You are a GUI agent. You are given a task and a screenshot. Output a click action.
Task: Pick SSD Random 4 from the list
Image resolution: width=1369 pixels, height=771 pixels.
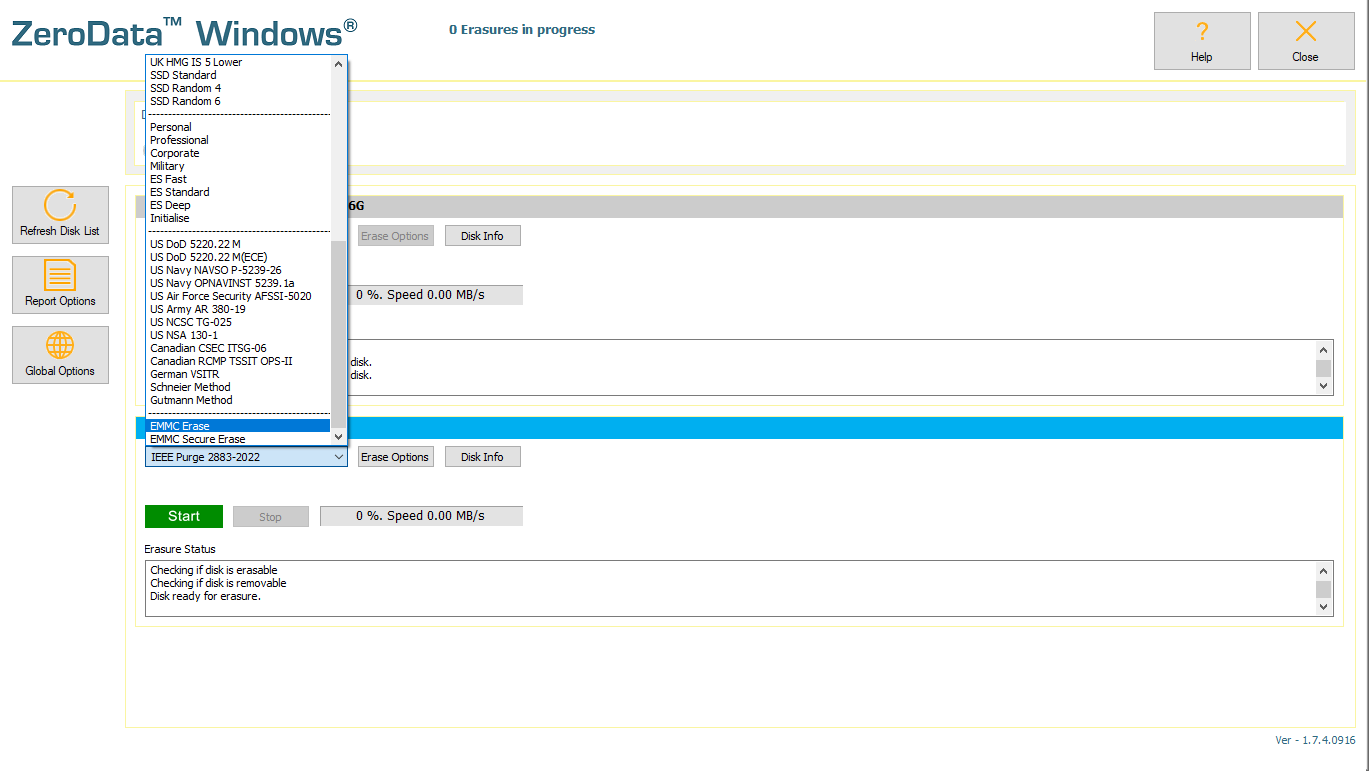tap(238, 88)
